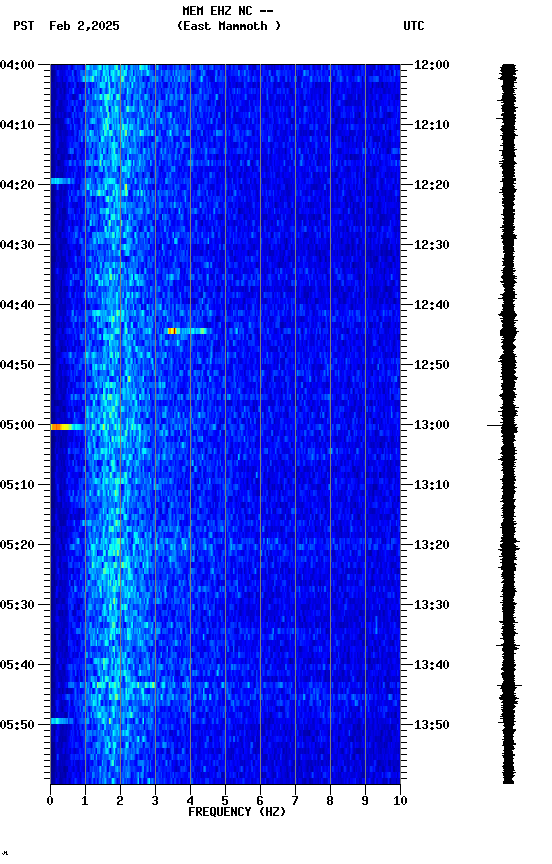Click the 05:30 PST time label

pyautogui.click(x=17, y=606)
